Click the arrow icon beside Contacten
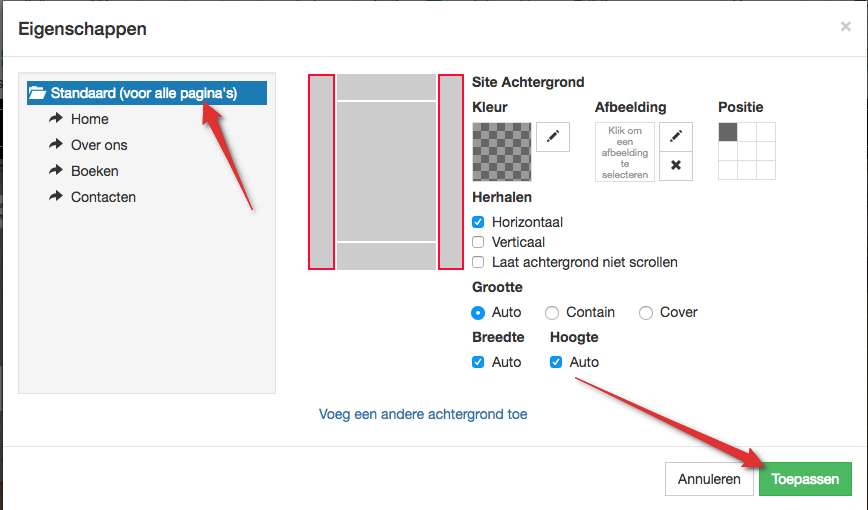 (x=55, y=197)
